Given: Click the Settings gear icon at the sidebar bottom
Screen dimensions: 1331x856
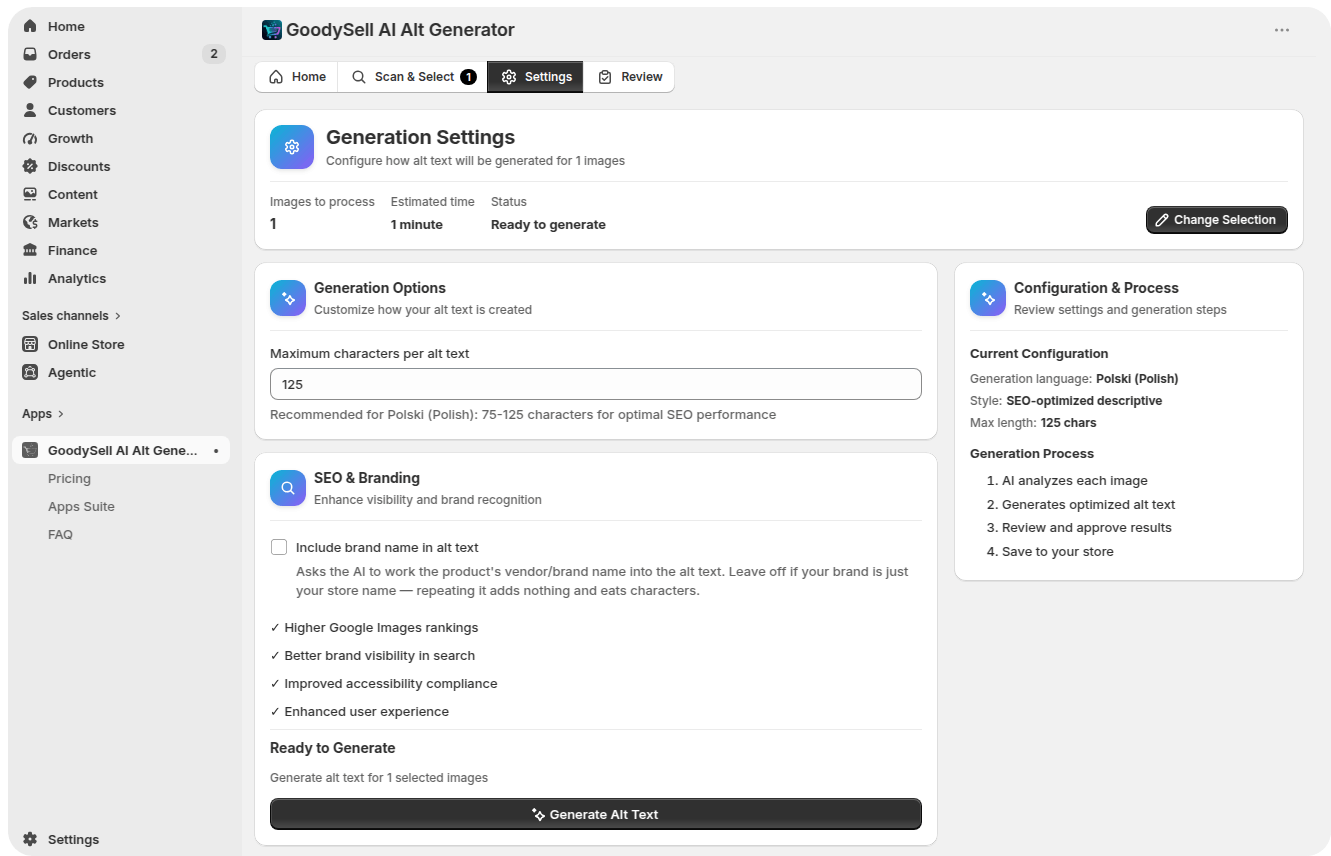Looking at the screenshot, I should pos(30,839).
